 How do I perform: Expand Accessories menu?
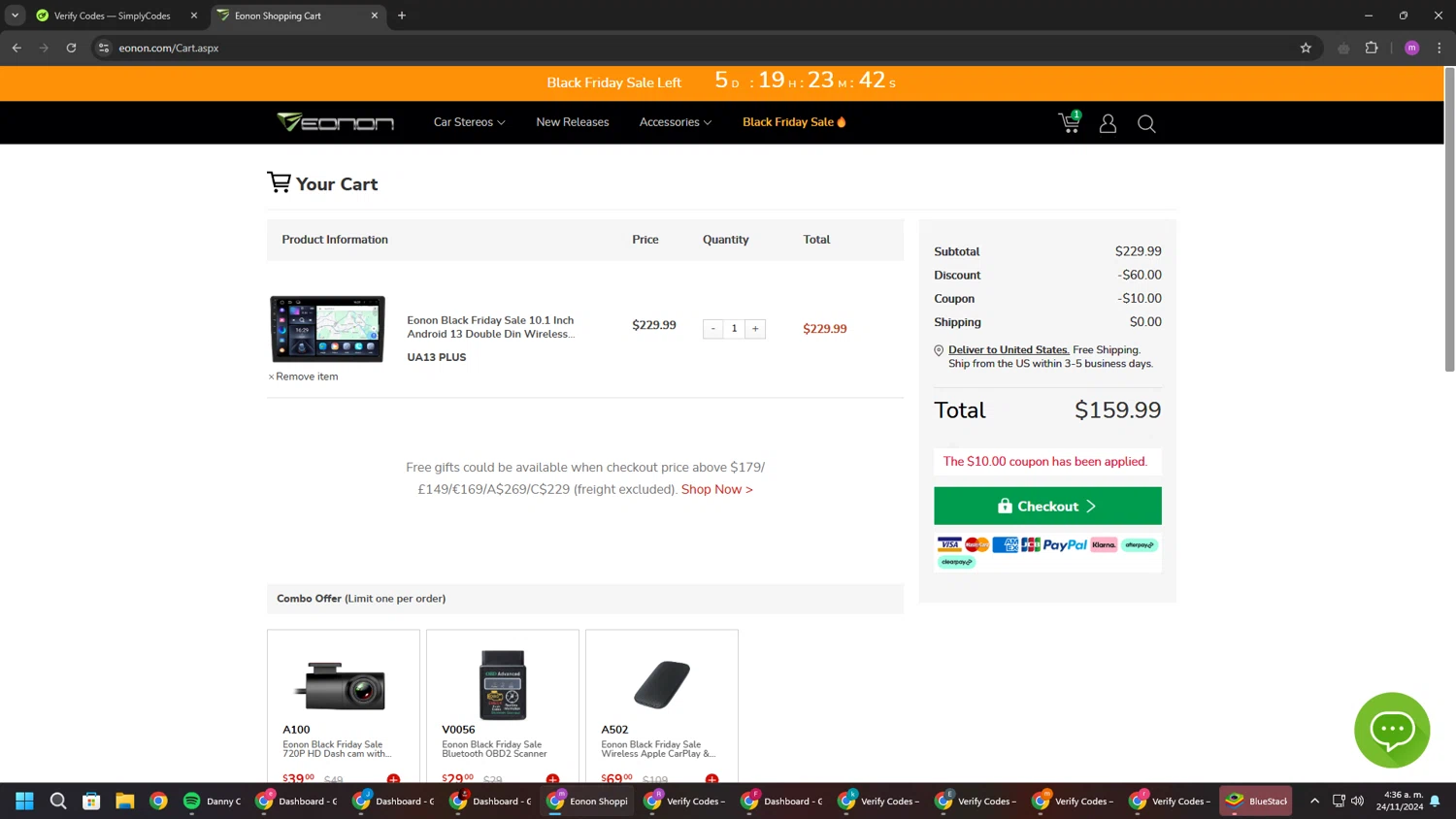click(x=676, y=122)
